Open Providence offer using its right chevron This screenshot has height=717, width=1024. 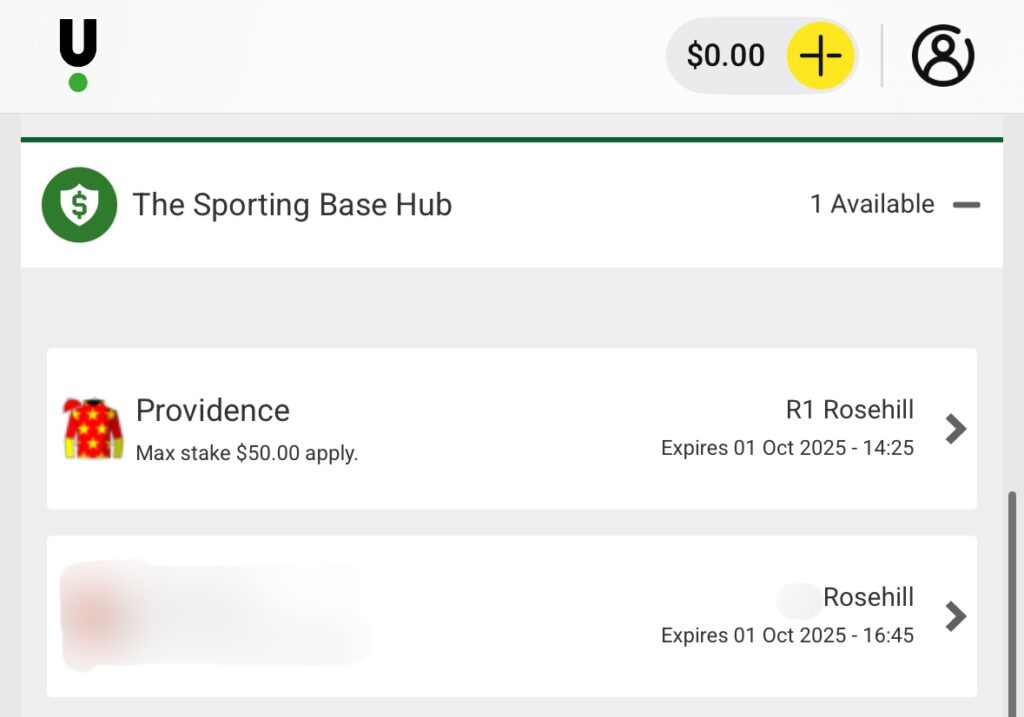pos(956,429)
